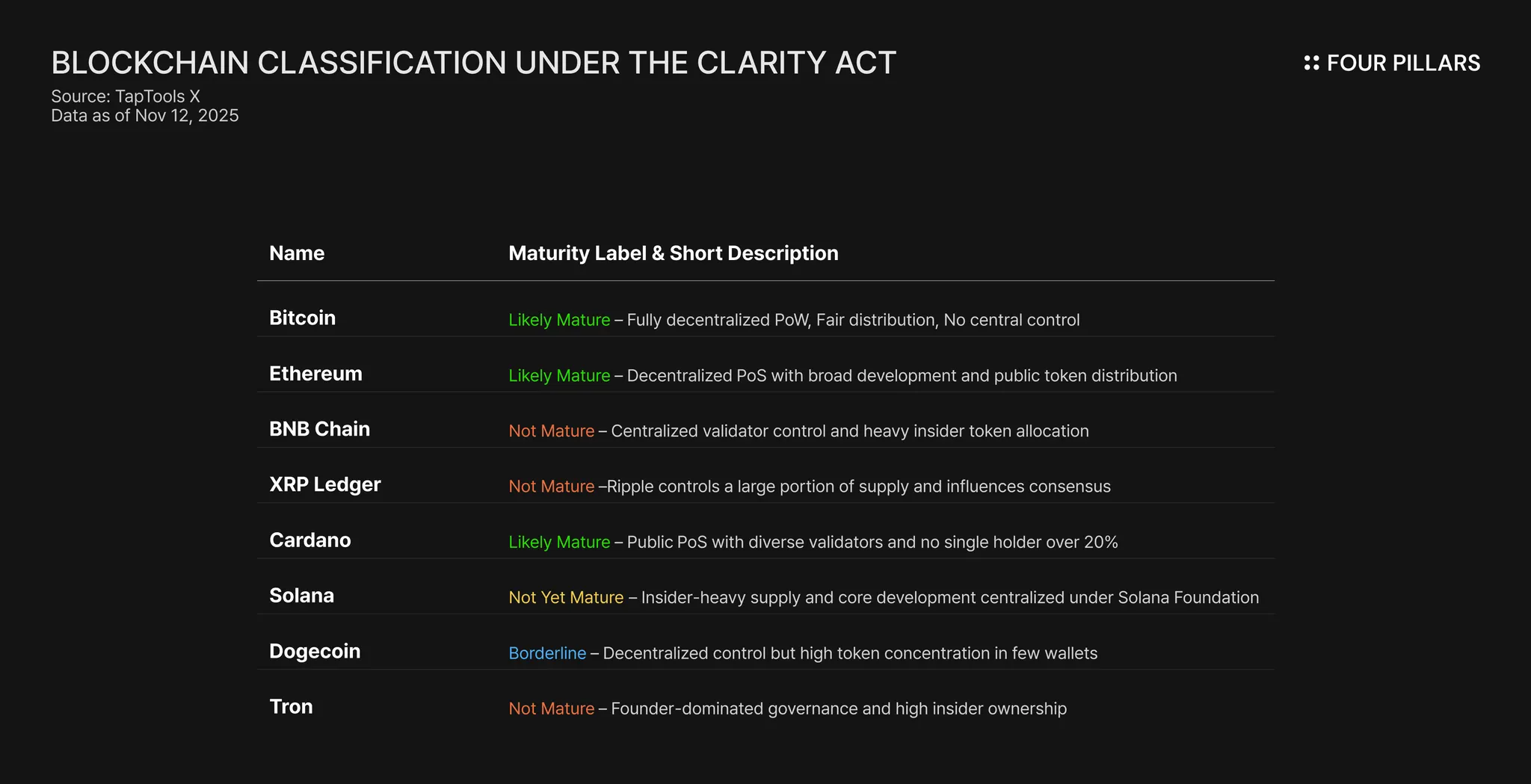Click the yellow Not Yet Mature label

point(566,598)
